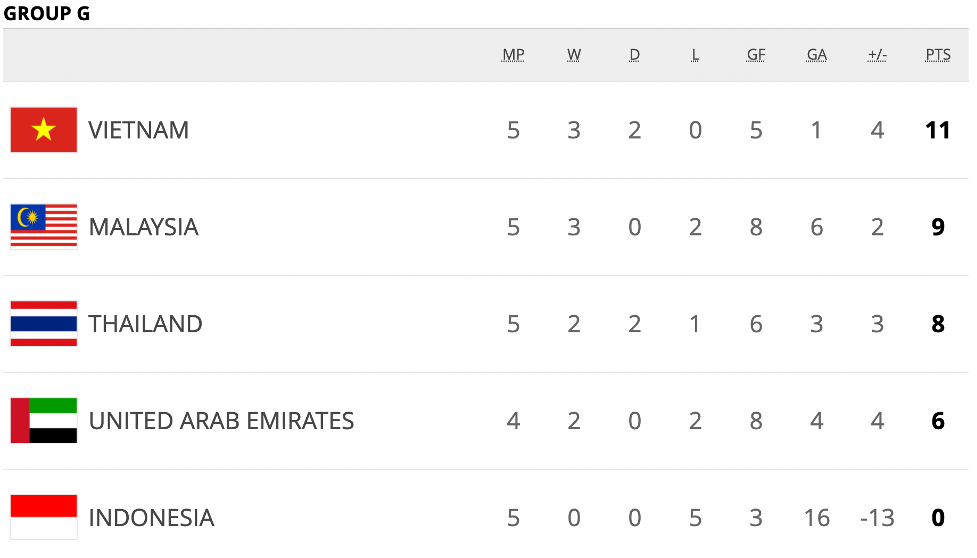
Task: Click the United Arab Emirates flag icon
Action: (x=44, y=420)
